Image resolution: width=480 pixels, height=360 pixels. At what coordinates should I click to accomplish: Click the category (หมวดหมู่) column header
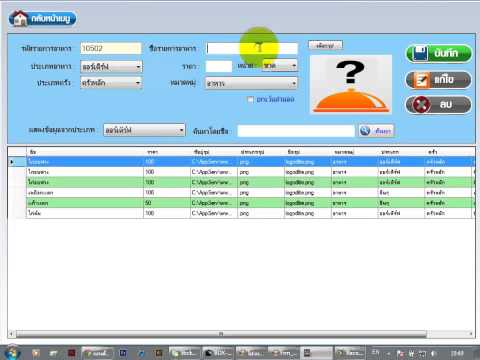pyautogui.click(x=355, y=152)
